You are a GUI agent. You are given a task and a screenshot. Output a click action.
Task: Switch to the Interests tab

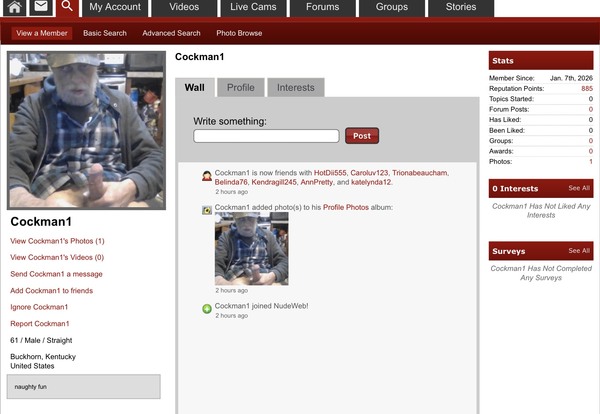(295, 88)
